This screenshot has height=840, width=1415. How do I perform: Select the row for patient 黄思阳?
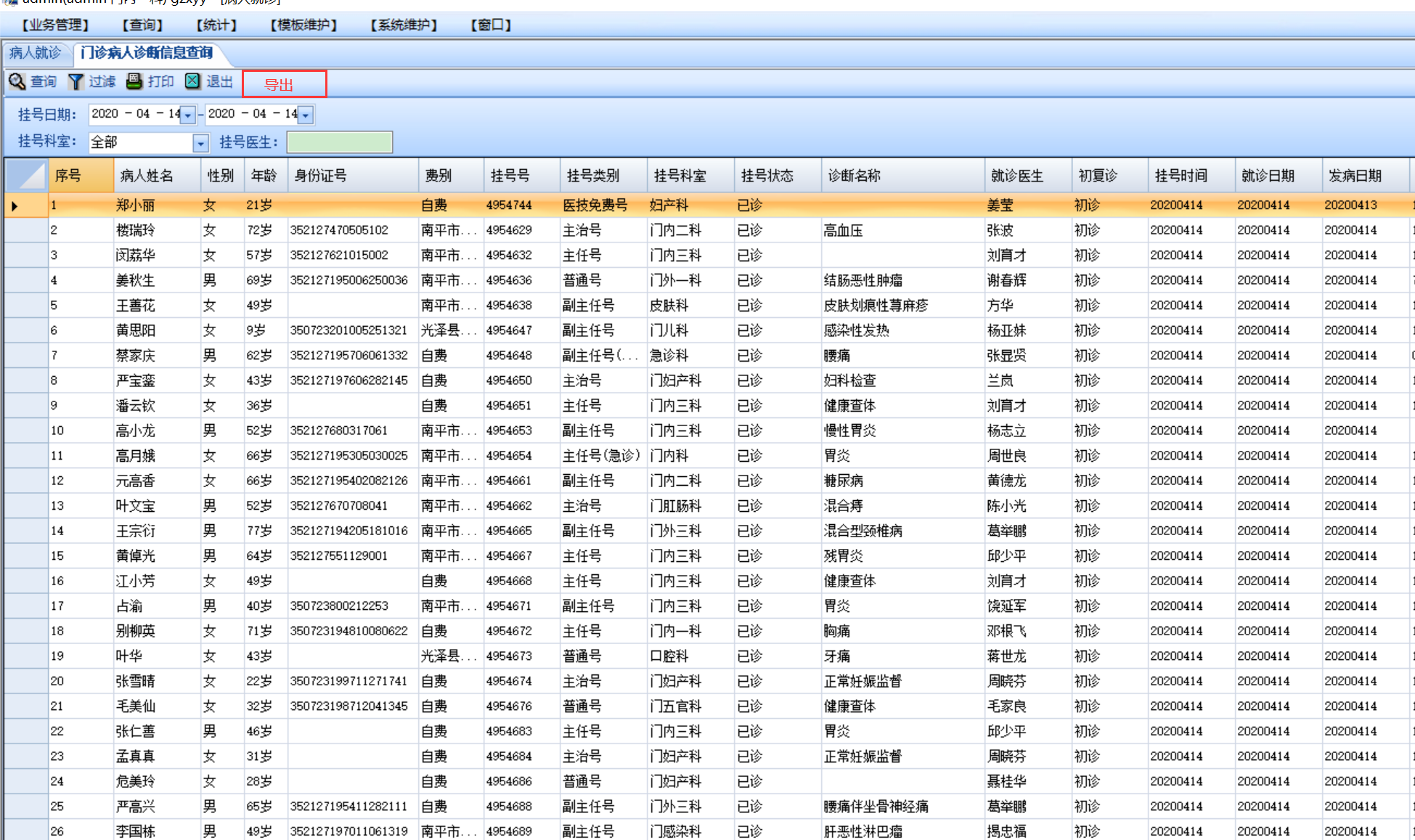[135, 330]
